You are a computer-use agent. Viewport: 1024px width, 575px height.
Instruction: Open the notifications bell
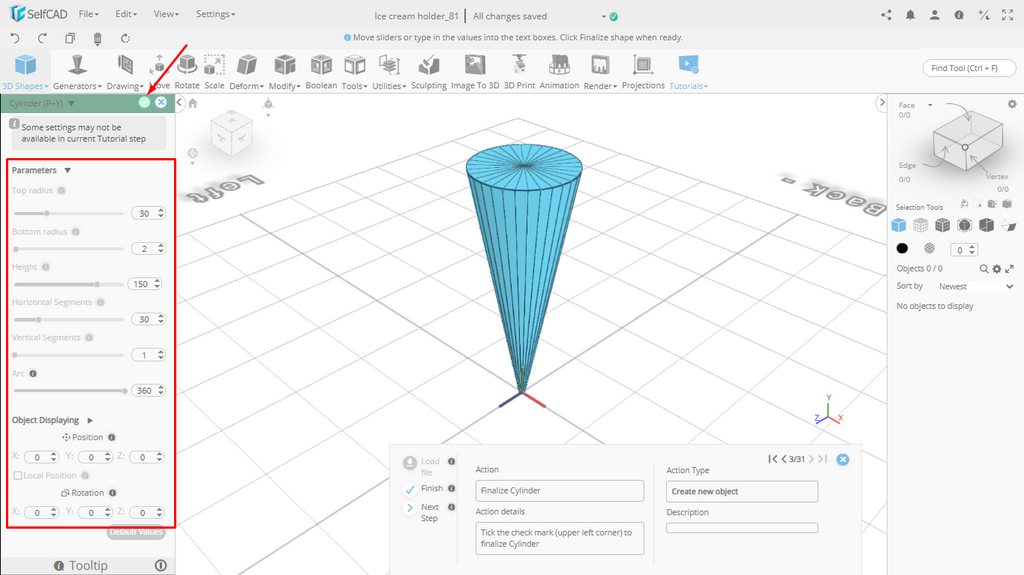(x=910, y=15)
